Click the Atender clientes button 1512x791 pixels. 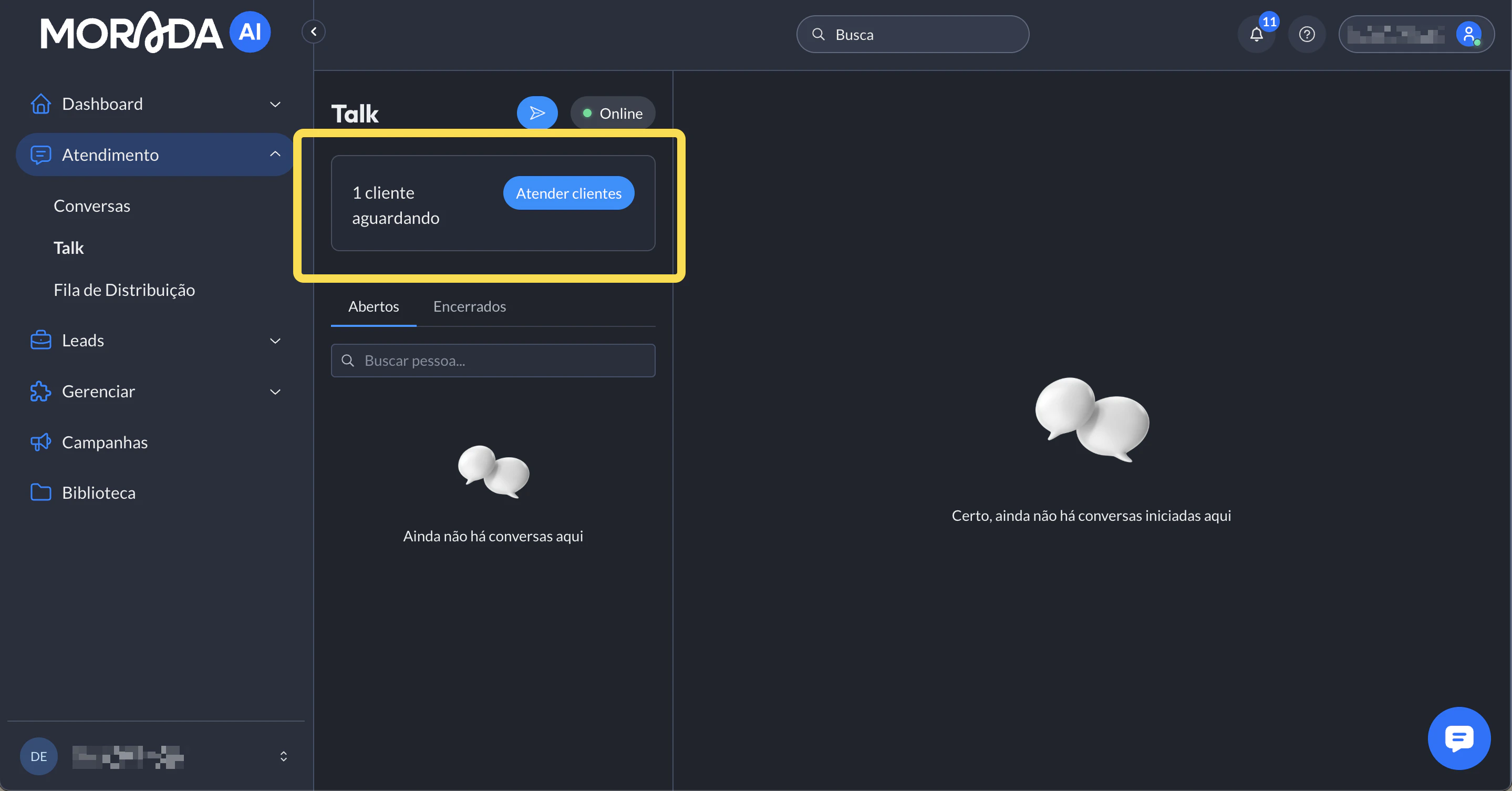click(568, 193)
